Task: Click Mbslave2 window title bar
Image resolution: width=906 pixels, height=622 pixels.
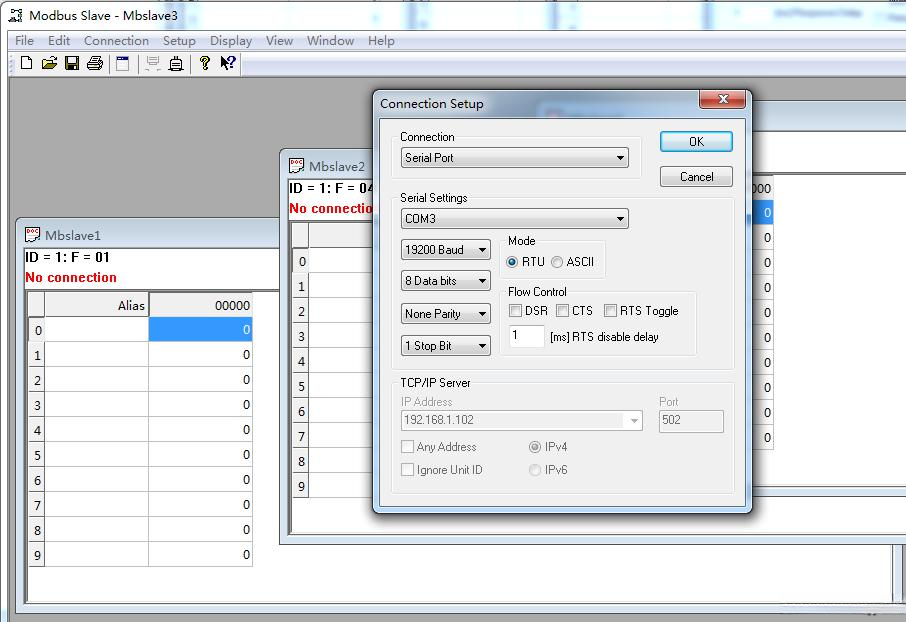Action: point(327,166)
